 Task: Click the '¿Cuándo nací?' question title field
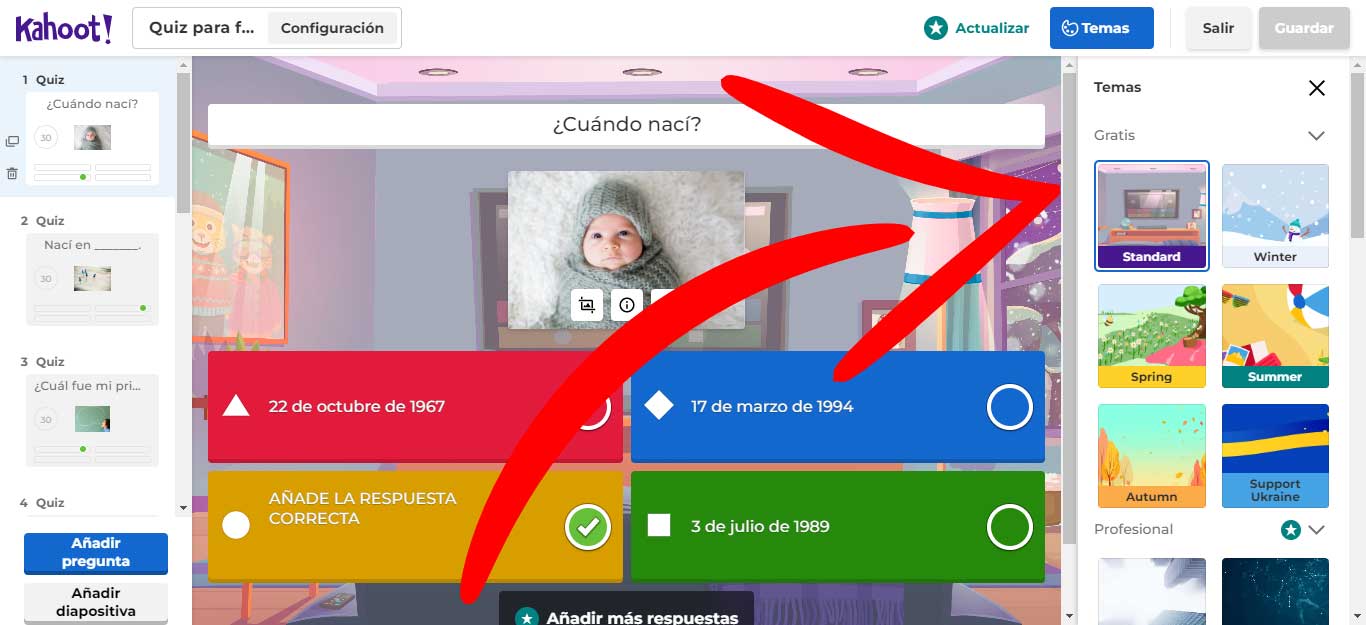click(x=626, y=125)
